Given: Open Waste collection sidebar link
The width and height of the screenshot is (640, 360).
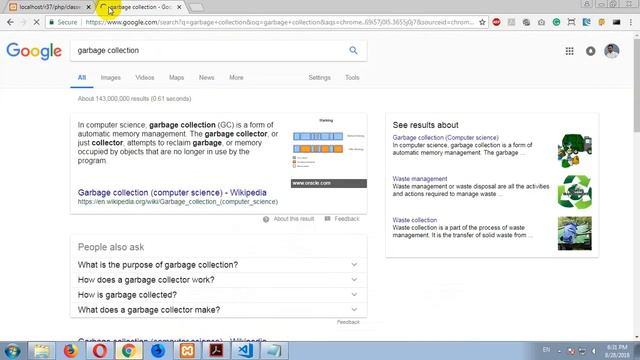Looking at the screenshot, I should point(415,220).
